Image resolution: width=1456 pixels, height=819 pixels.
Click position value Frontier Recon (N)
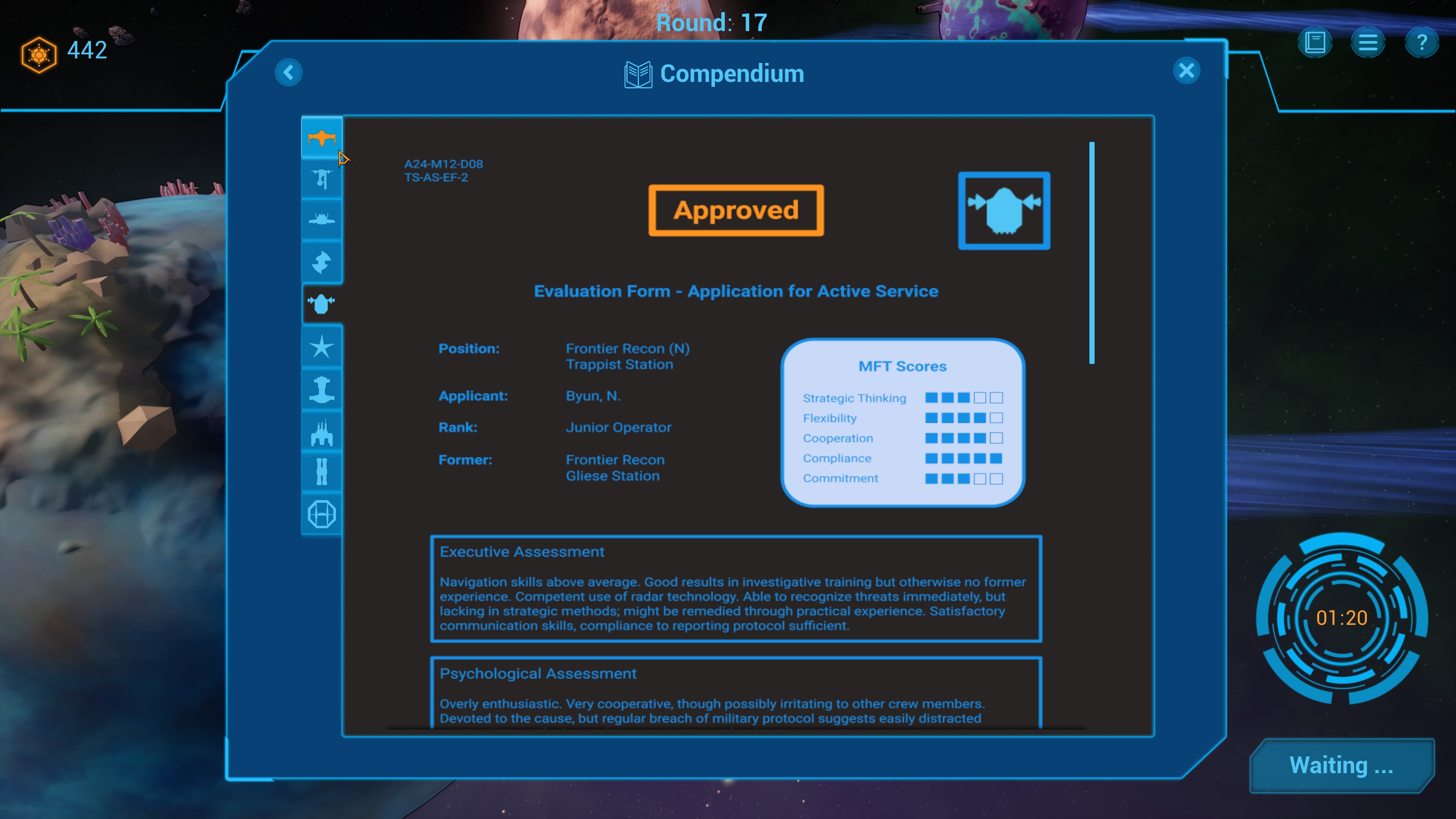click(628, 349)
